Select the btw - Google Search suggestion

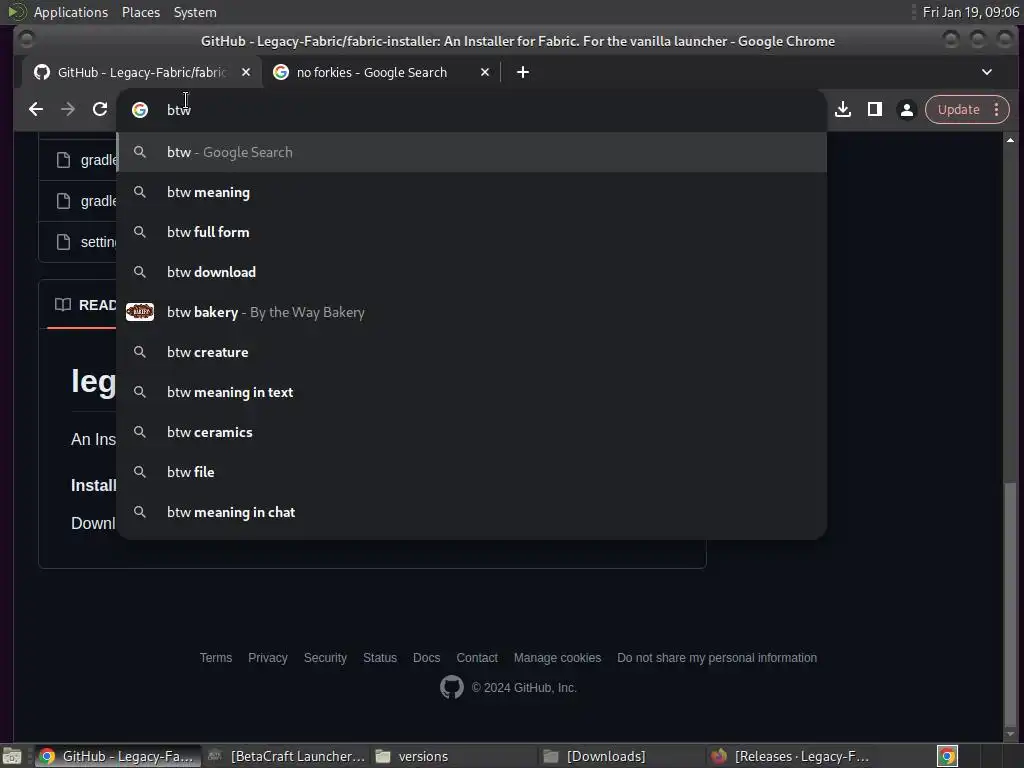point(472,152)
